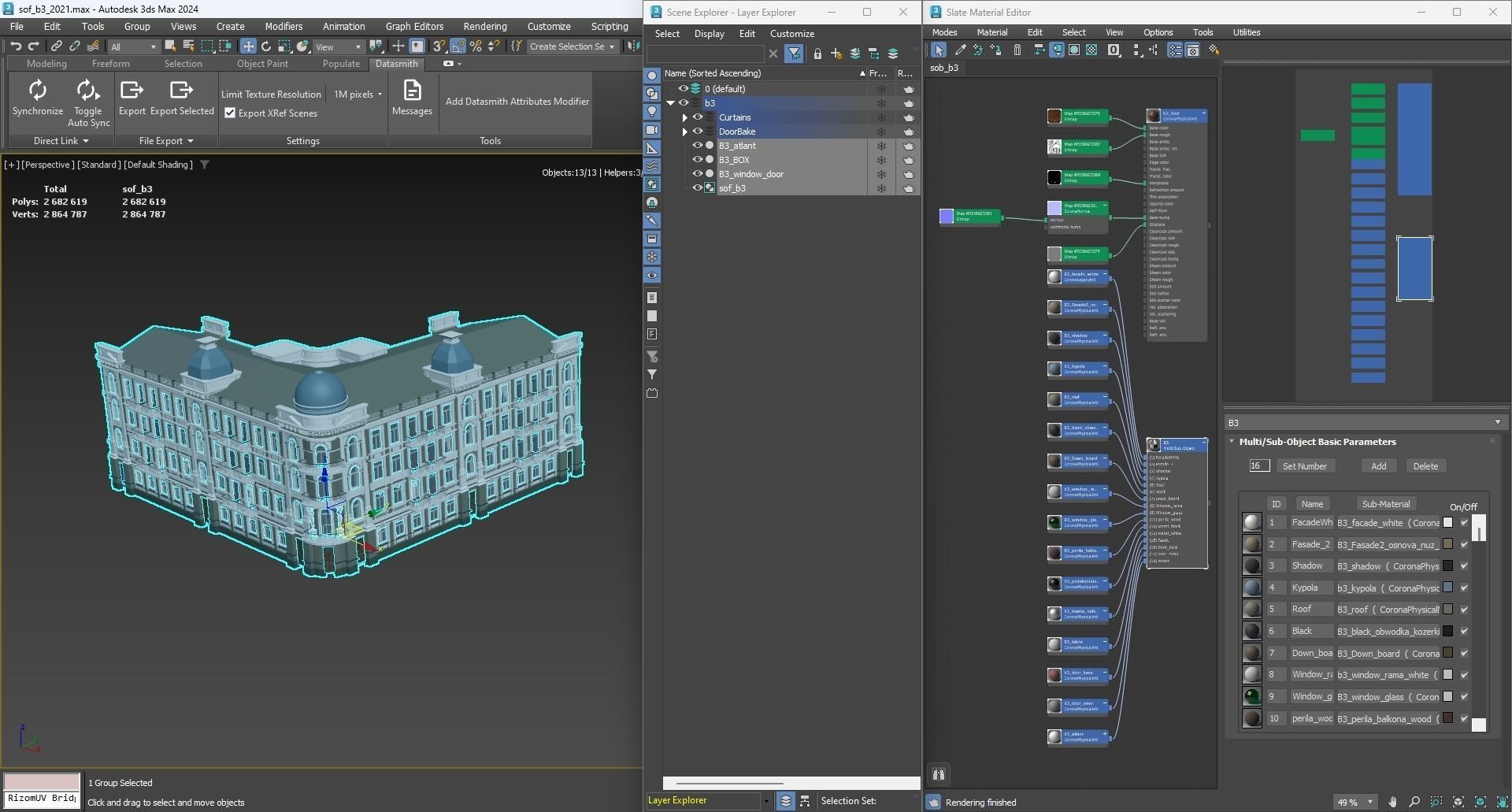The width and height of the screenshot is (1512, 812).
Task: Collapse the b3 layer tree
Action: tap(671, 103)
